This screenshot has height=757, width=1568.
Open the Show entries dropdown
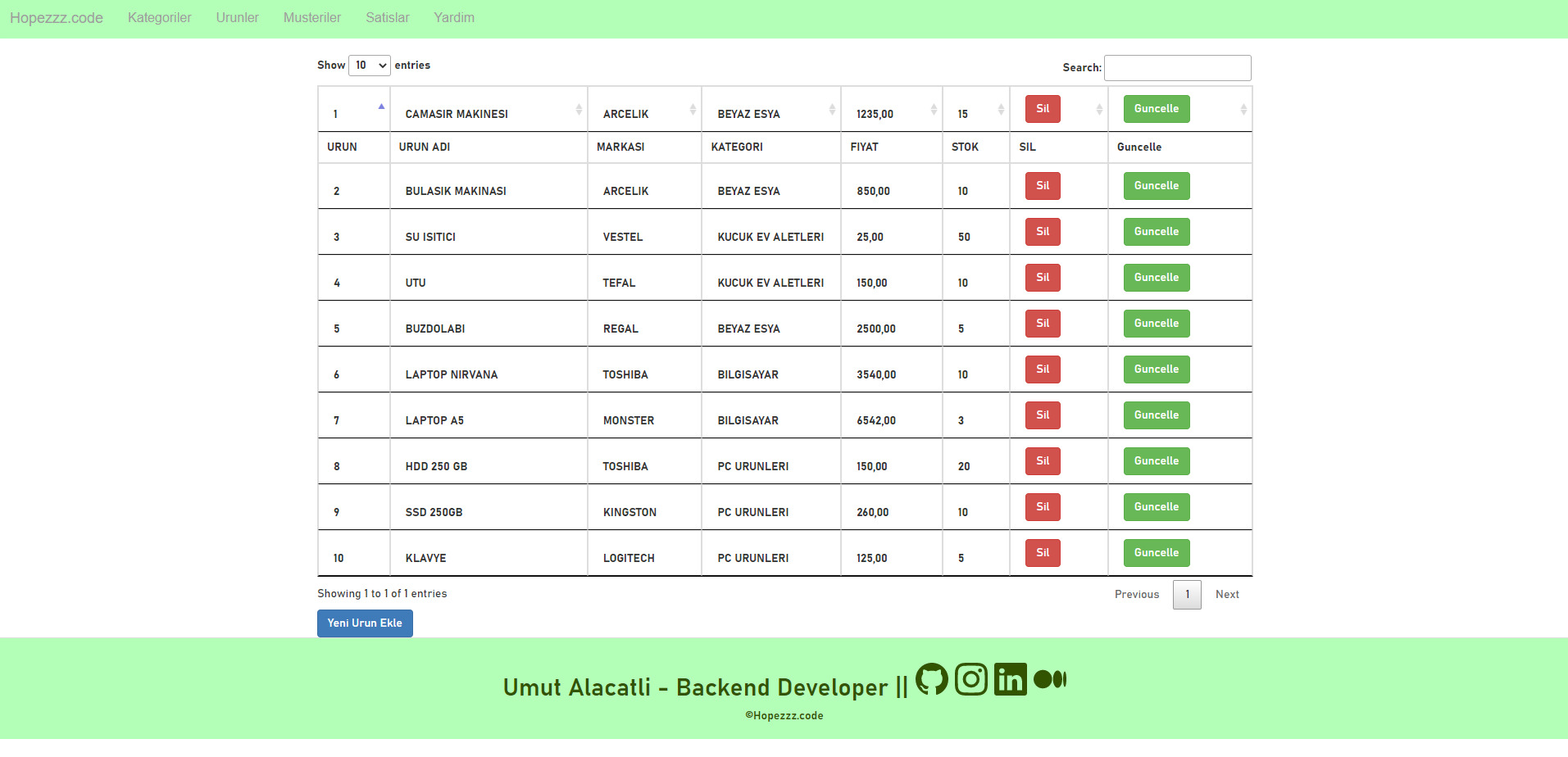click(370, 65)
